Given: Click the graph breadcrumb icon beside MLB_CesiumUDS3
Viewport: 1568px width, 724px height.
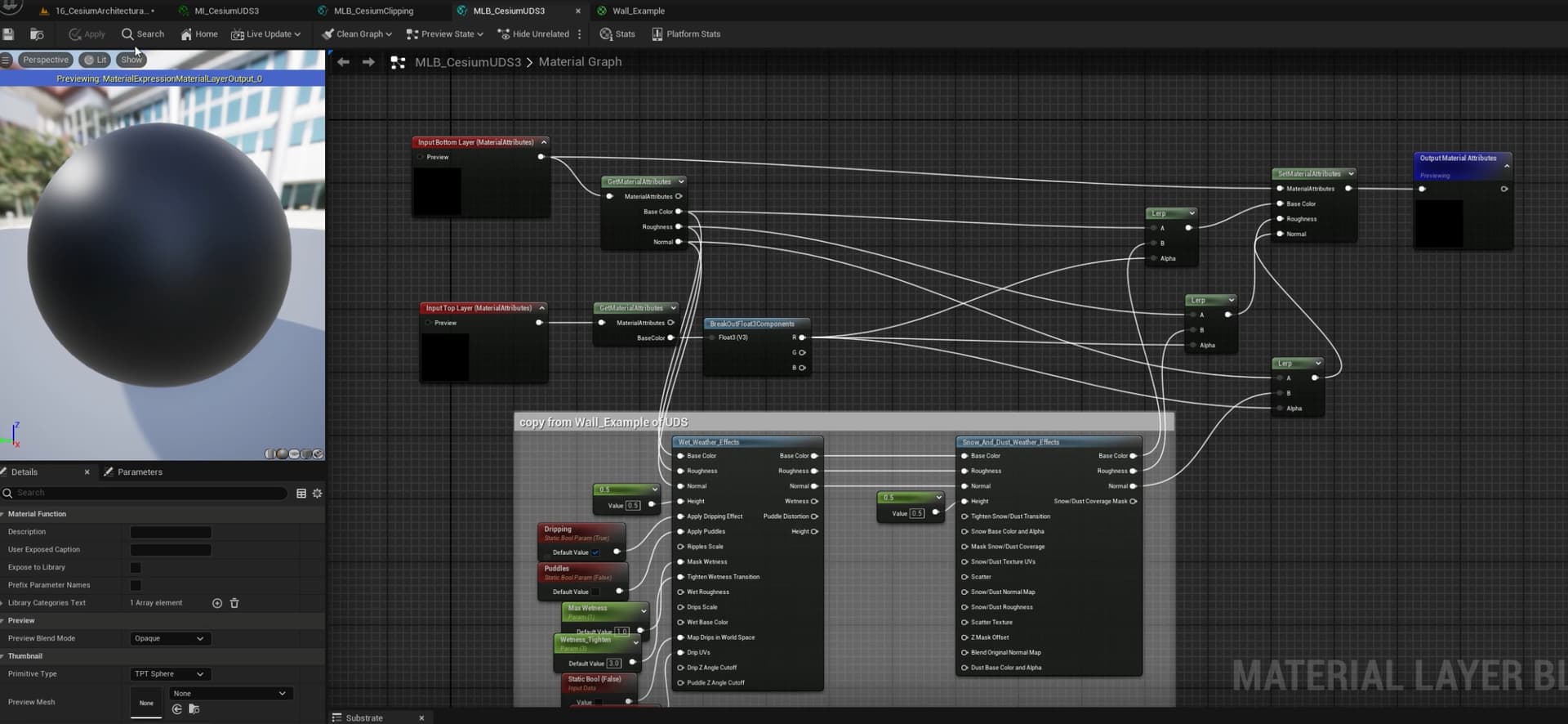Looking at the screenshot, I should point(398,62).
